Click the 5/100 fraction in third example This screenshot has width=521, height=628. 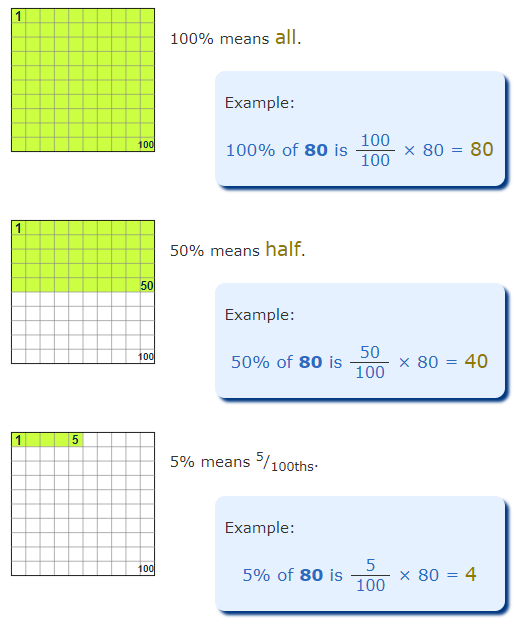click(370, 575)
